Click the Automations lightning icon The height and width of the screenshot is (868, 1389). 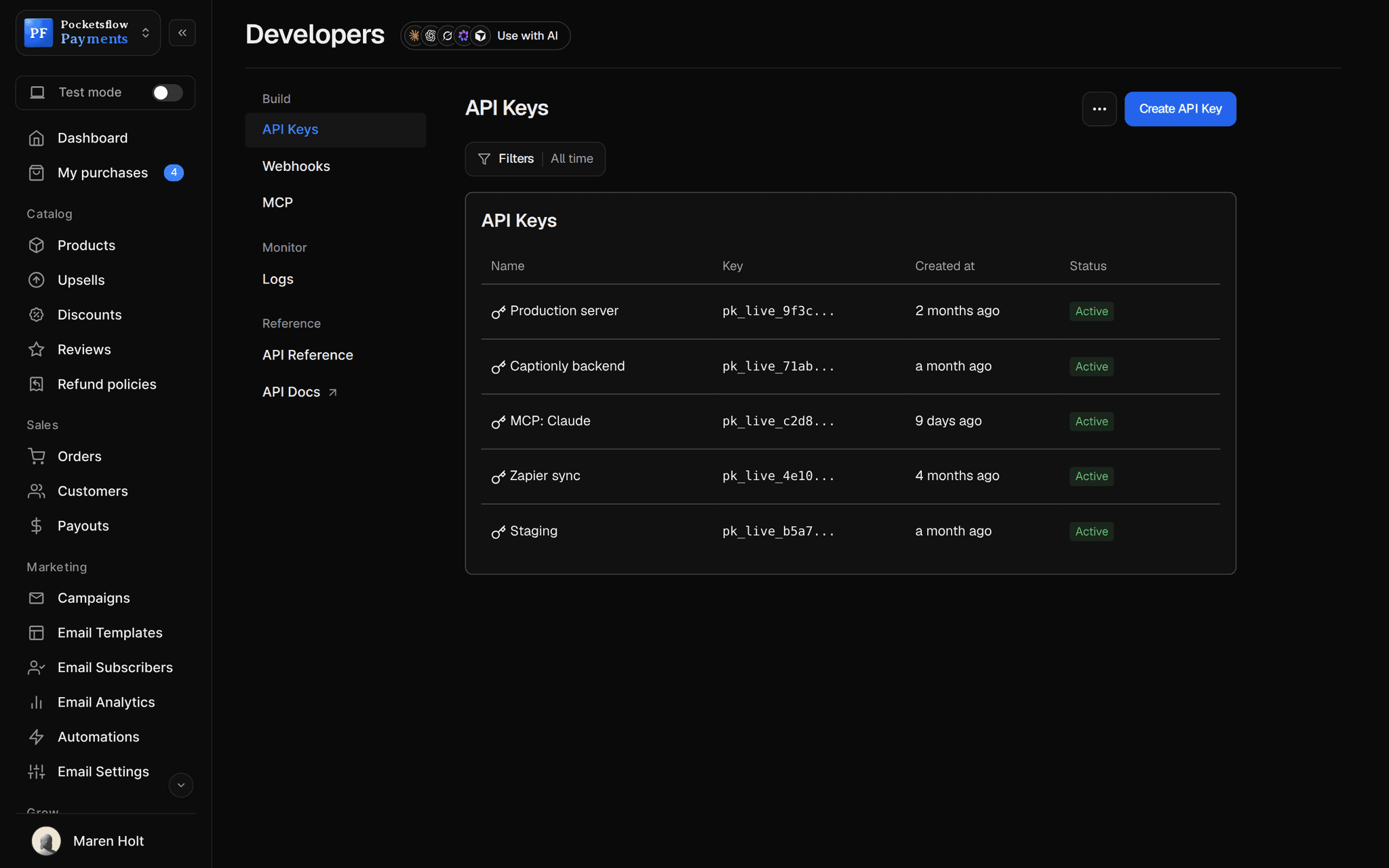[x=37, y=737]
